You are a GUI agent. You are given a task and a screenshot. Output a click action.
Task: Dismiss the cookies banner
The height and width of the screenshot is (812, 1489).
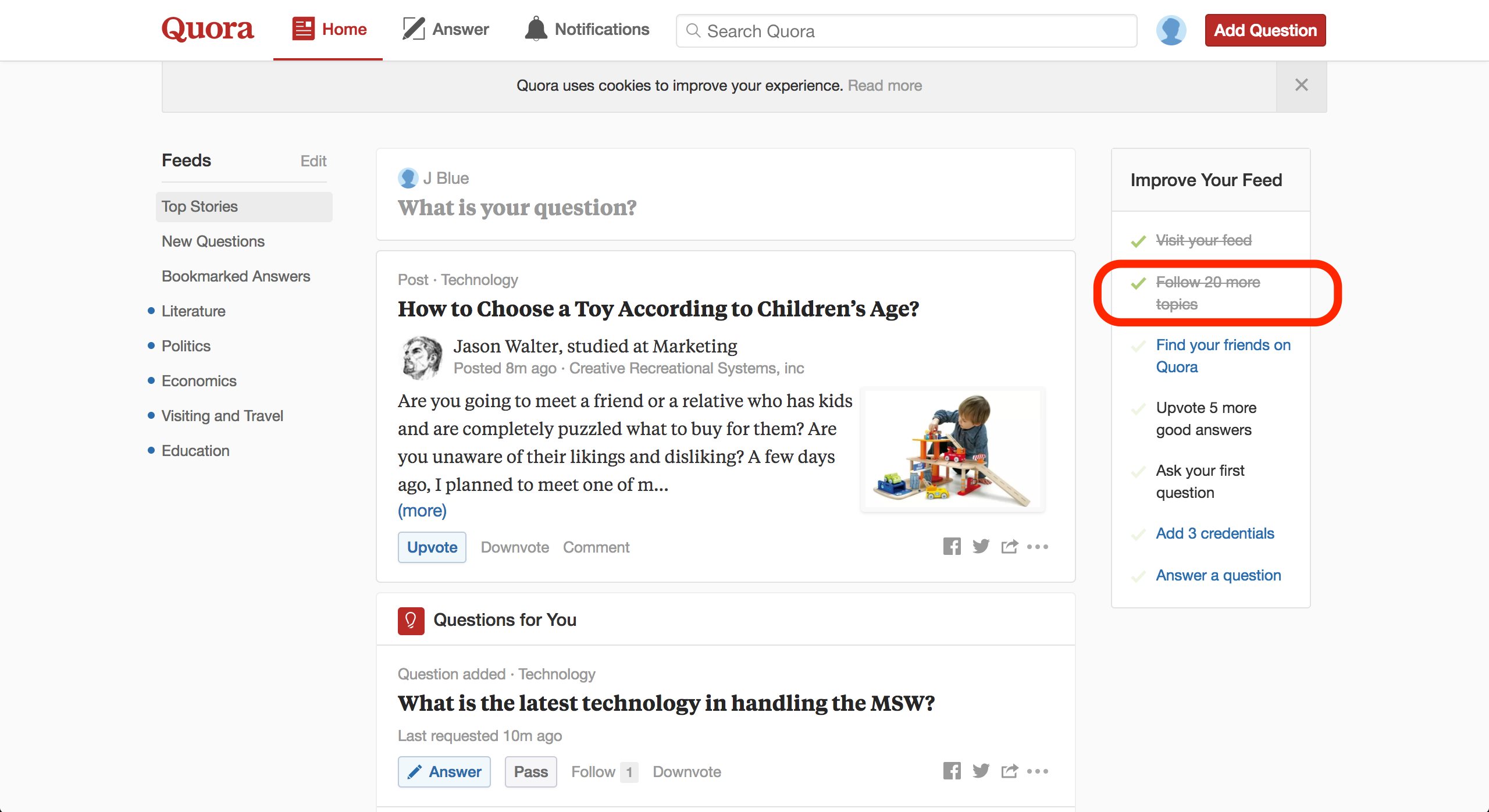pos(1302,86)
